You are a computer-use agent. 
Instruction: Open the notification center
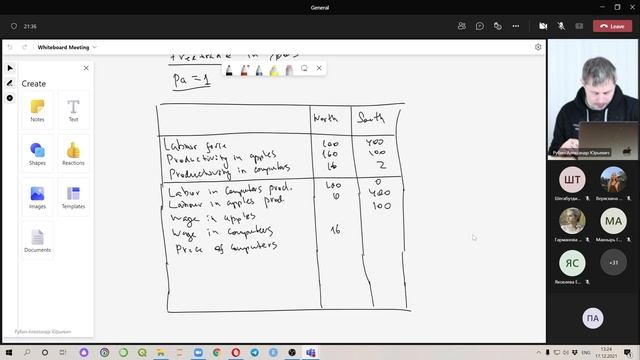pyautogui.click(x=628, y=352)
